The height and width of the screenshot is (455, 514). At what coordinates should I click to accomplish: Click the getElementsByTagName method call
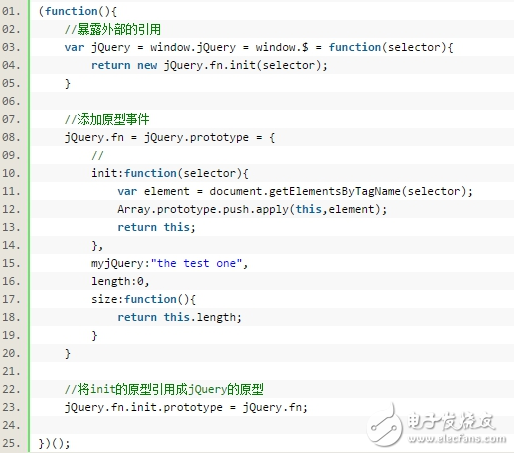pyautogui.click(x=334, y=191)
